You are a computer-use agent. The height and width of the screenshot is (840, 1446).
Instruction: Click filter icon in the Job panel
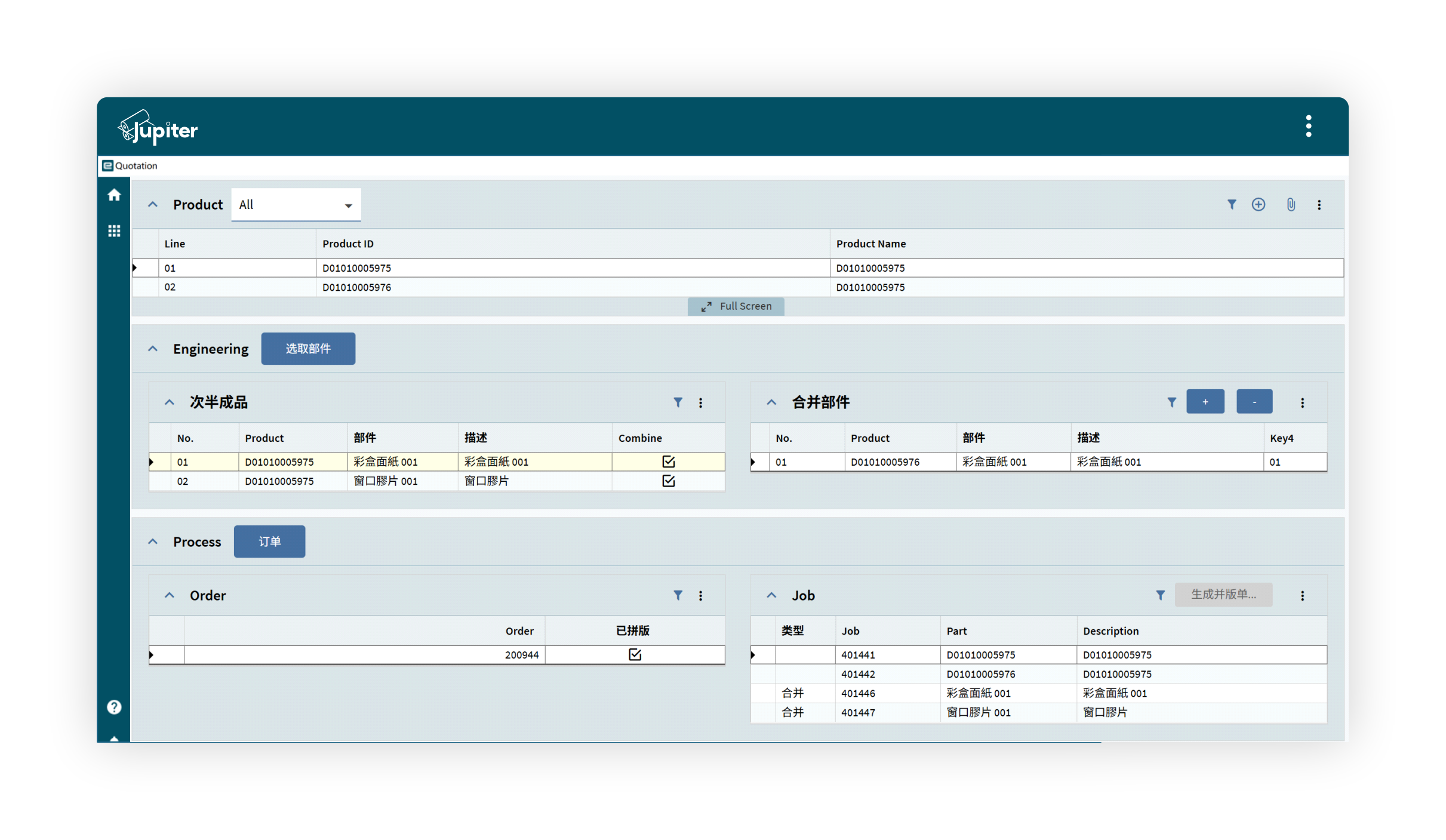tap(1160, 595)
